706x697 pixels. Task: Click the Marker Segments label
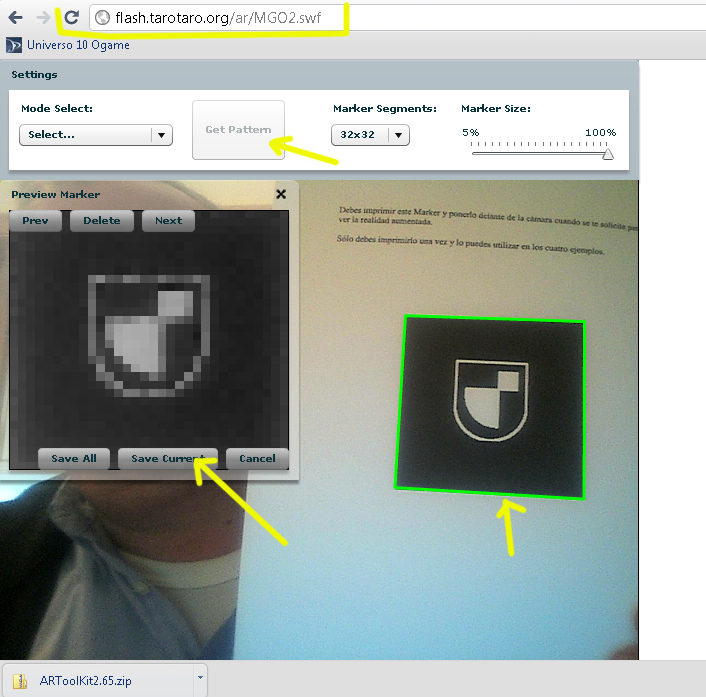pos(385,109)
